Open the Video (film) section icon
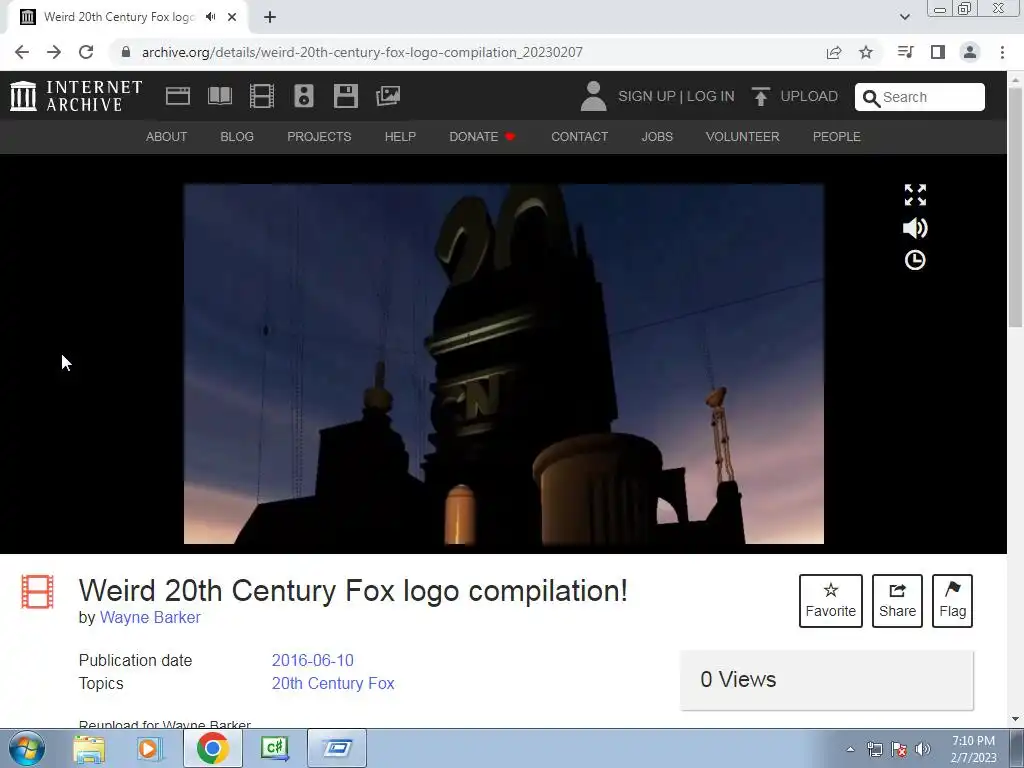1024x768 pixels. (262, 96)
